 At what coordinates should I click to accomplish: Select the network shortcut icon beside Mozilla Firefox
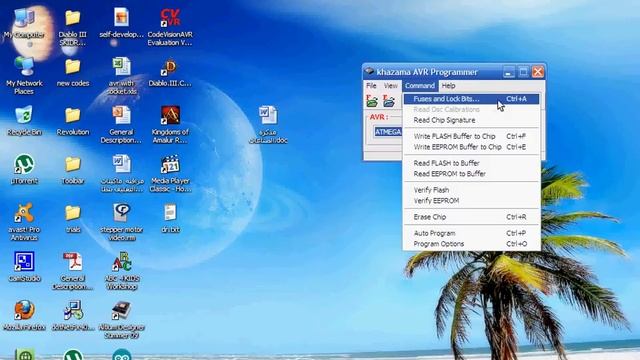point(73,316)
